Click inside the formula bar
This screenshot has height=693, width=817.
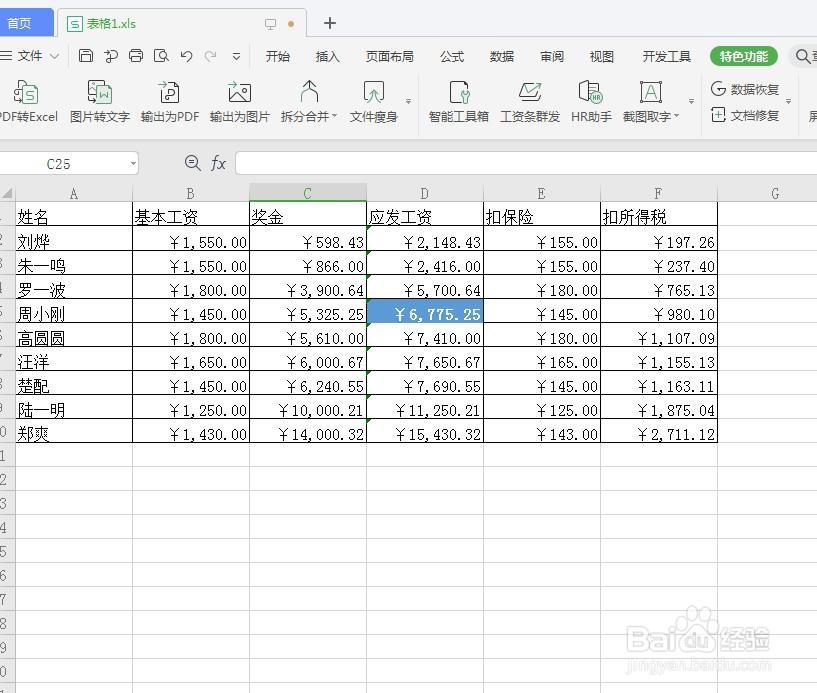click(x=400, y=162)
